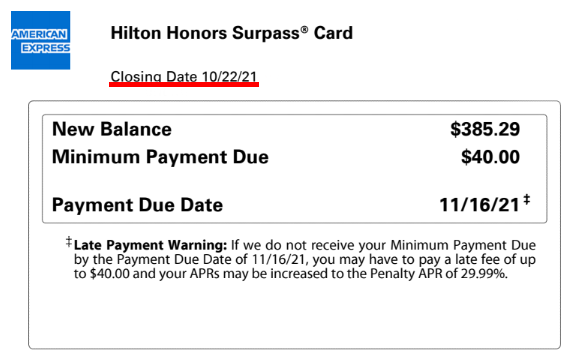Click empty area below the late payment warning

pyautogui.click(x=295, y=315)
